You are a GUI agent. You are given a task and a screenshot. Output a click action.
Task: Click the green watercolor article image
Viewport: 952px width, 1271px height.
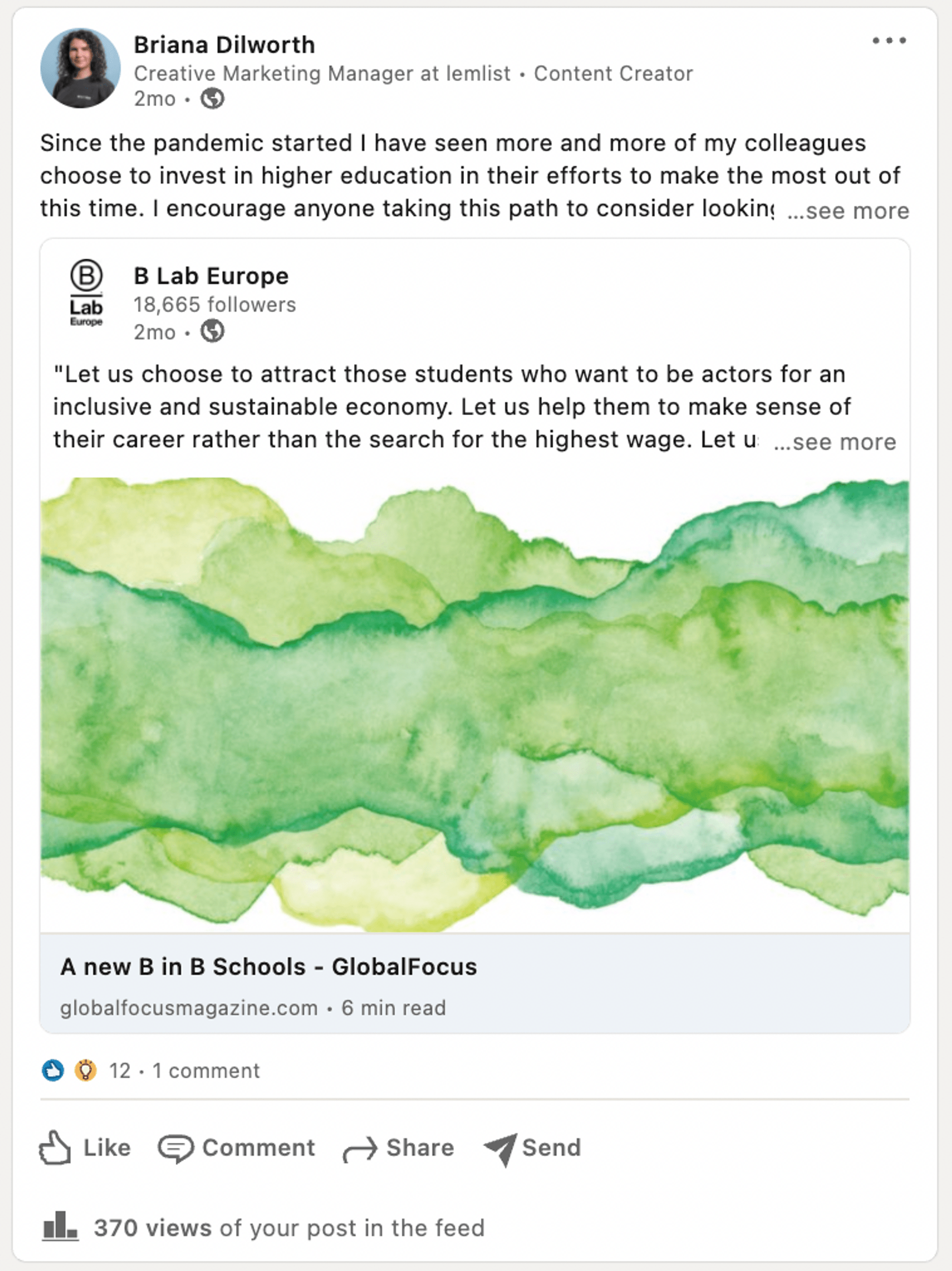(x=475, y=704)
